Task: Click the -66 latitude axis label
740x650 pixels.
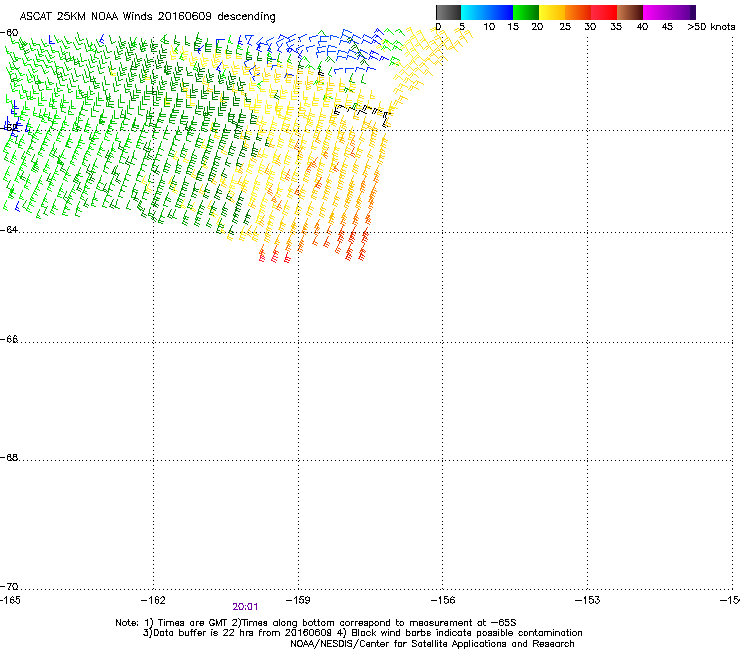Action: tap(9, 339)
